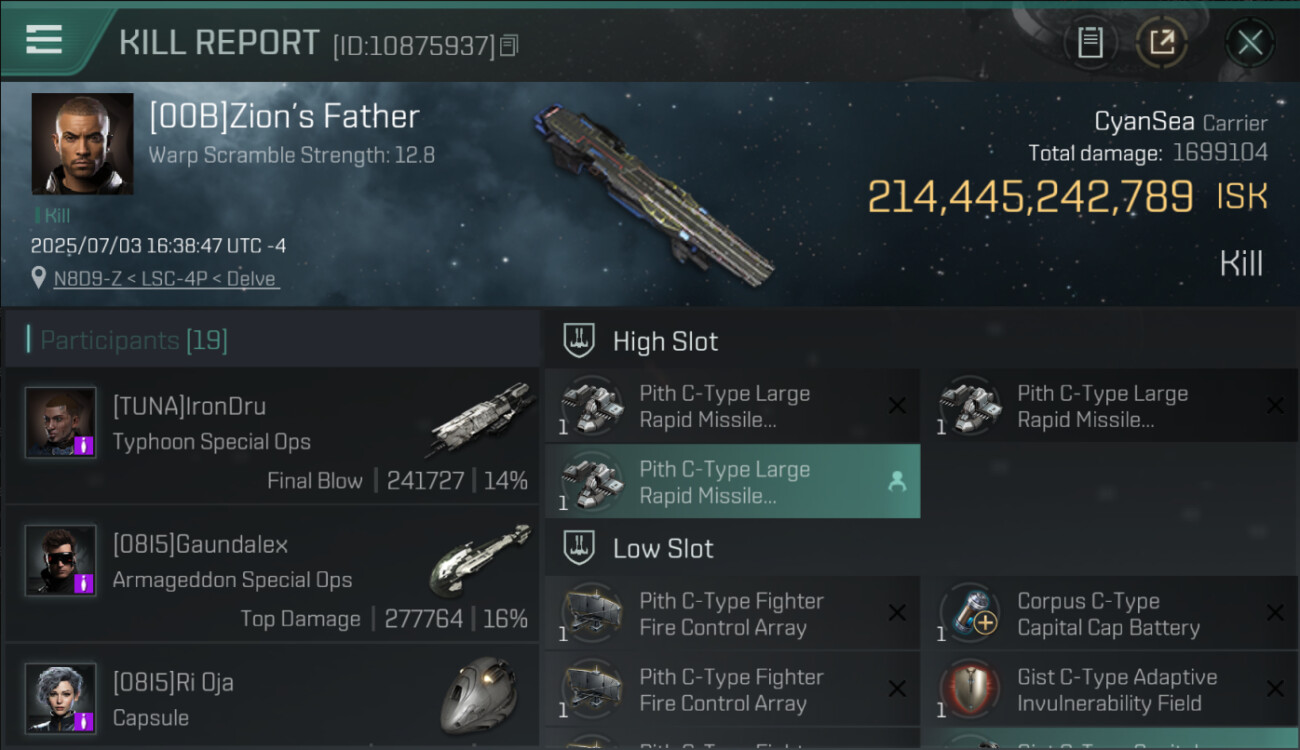Close the kill report window

pos(1249,43)
